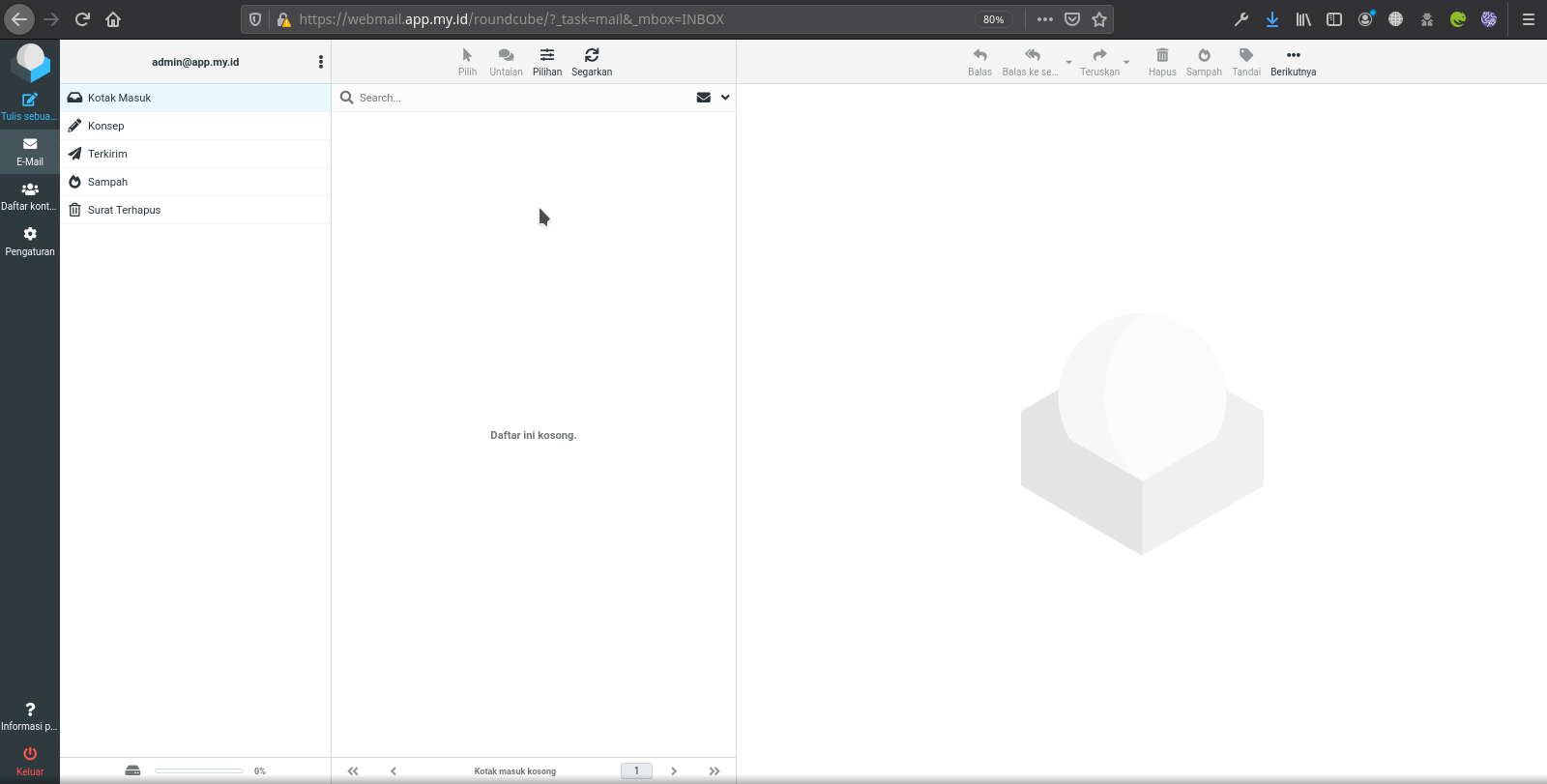Open Pengaturan settings in sidebar

click(30, 242)
